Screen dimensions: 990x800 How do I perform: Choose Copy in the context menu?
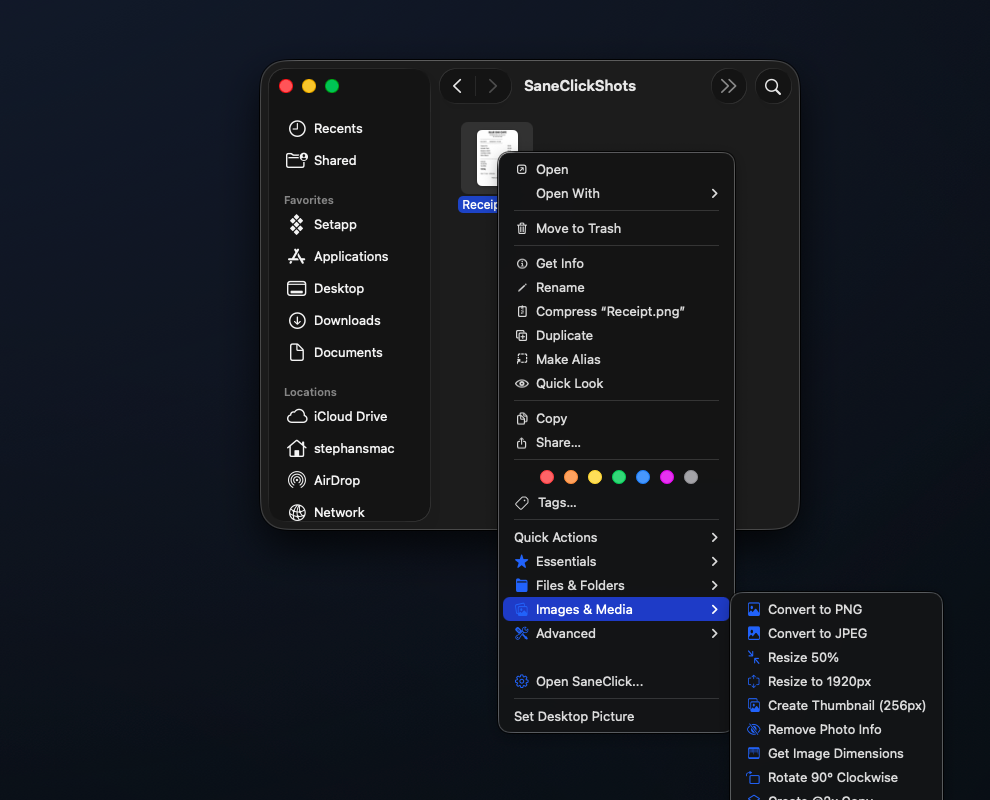click(616, 419)
